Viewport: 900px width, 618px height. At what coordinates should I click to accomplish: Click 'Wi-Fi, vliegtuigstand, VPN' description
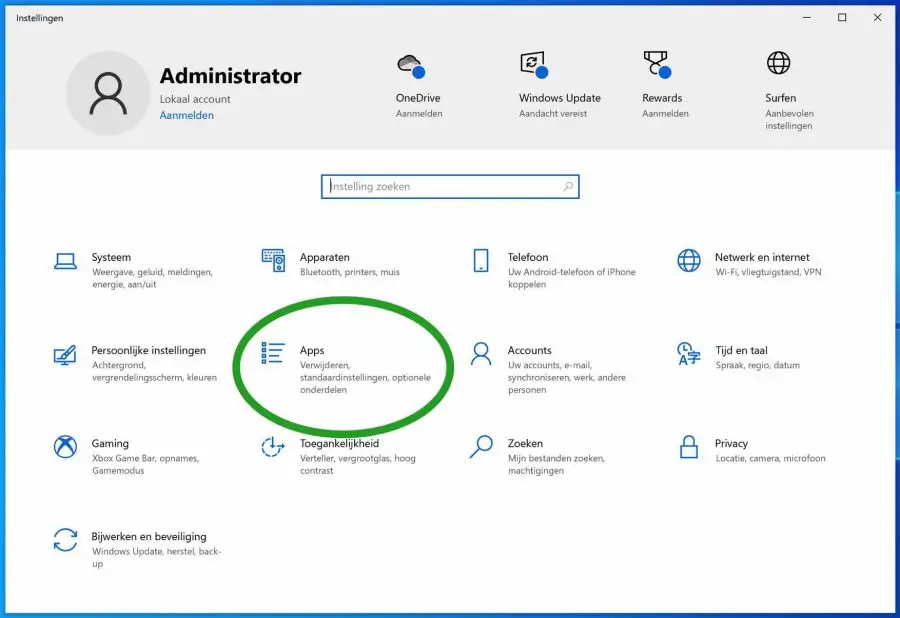click(768, 272)
